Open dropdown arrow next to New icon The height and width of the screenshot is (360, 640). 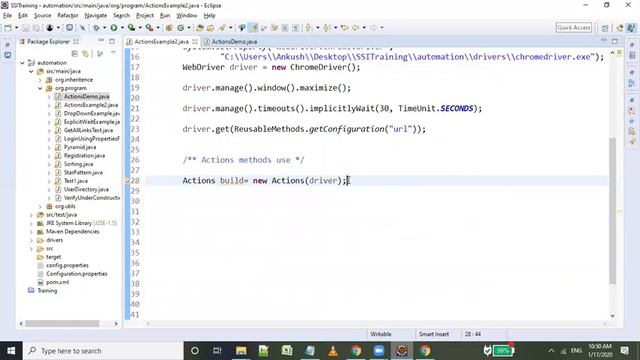(16, 28)
